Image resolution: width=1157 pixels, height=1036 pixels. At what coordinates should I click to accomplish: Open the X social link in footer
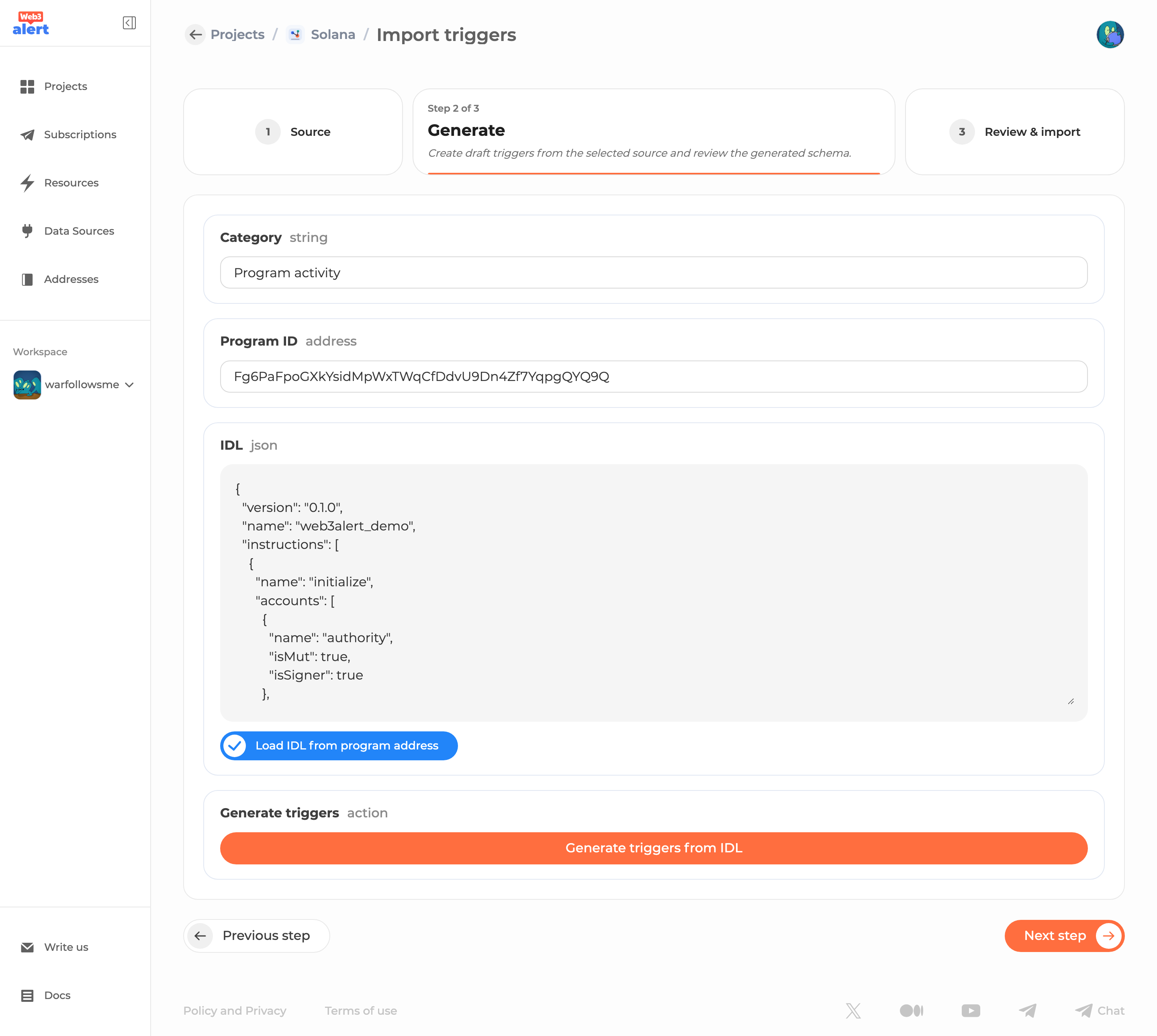(x=853, y=1011)
